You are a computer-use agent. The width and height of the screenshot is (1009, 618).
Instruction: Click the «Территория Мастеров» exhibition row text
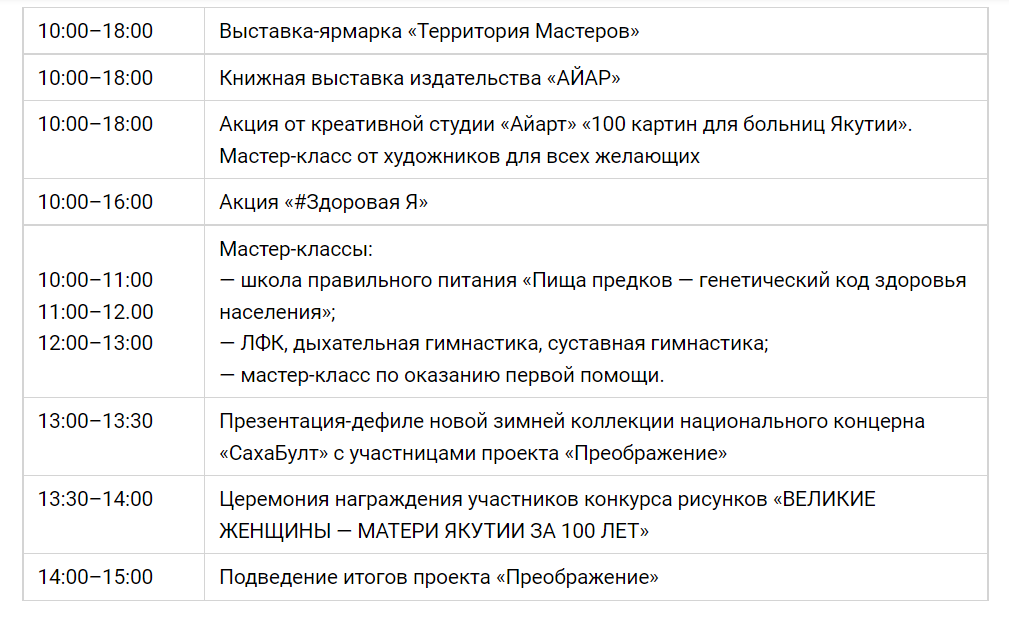[429, 31]
